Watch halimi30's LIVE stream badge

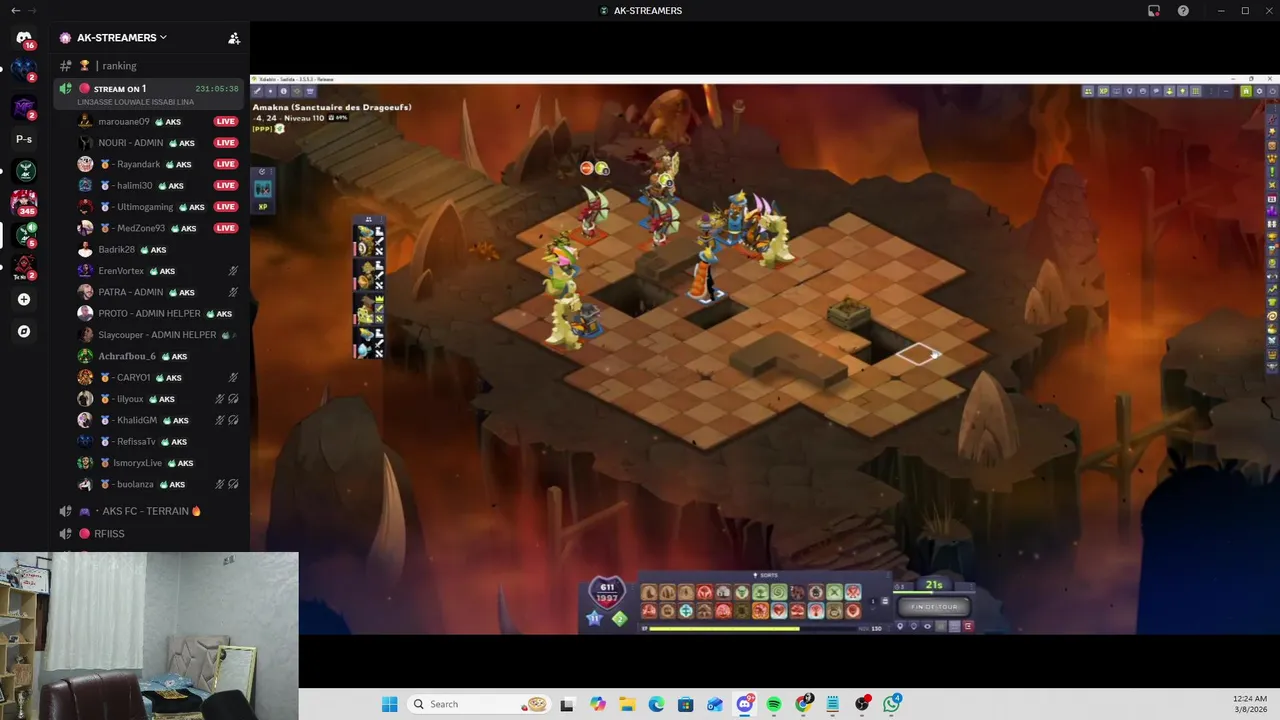click(x=226, y=185)
